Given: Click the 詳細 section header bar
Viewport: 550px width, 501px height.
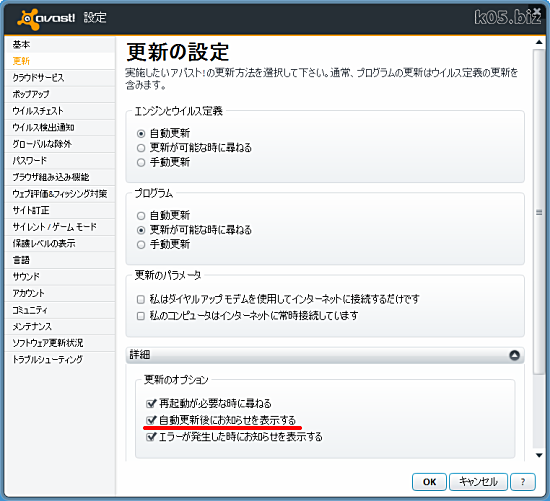Looking at the screenshot, I should tap(325, 355).
